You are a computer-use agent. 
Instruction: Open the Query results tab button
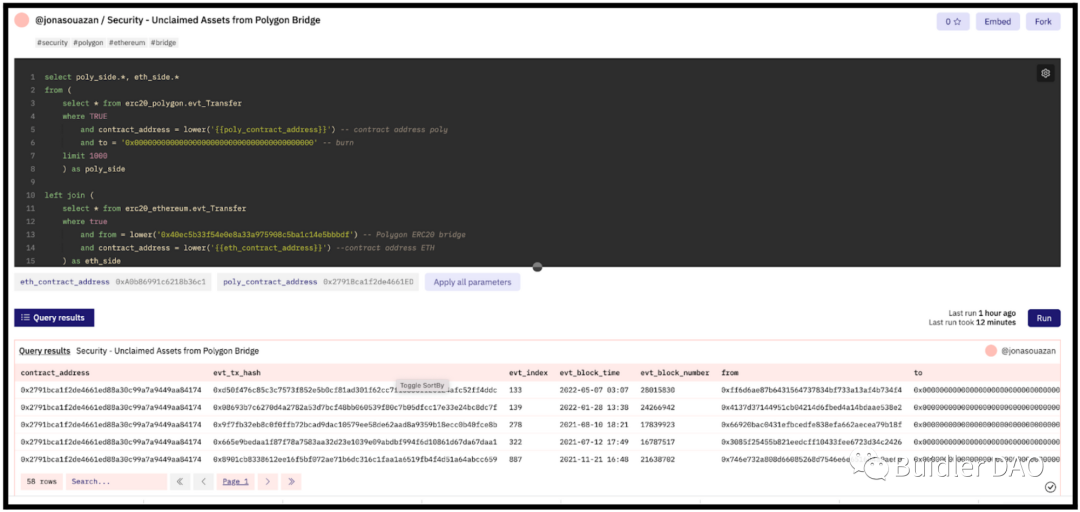point(55,318)
